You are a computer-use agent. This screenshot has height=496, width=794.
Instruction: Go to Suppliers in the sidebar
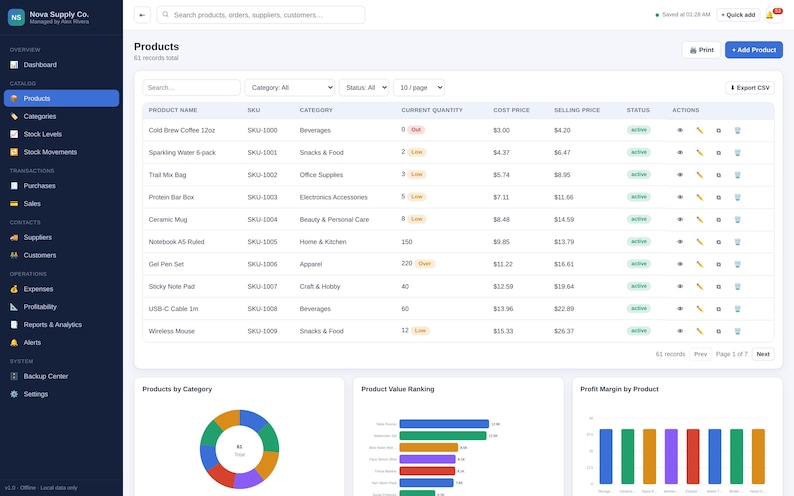[61, 237]
